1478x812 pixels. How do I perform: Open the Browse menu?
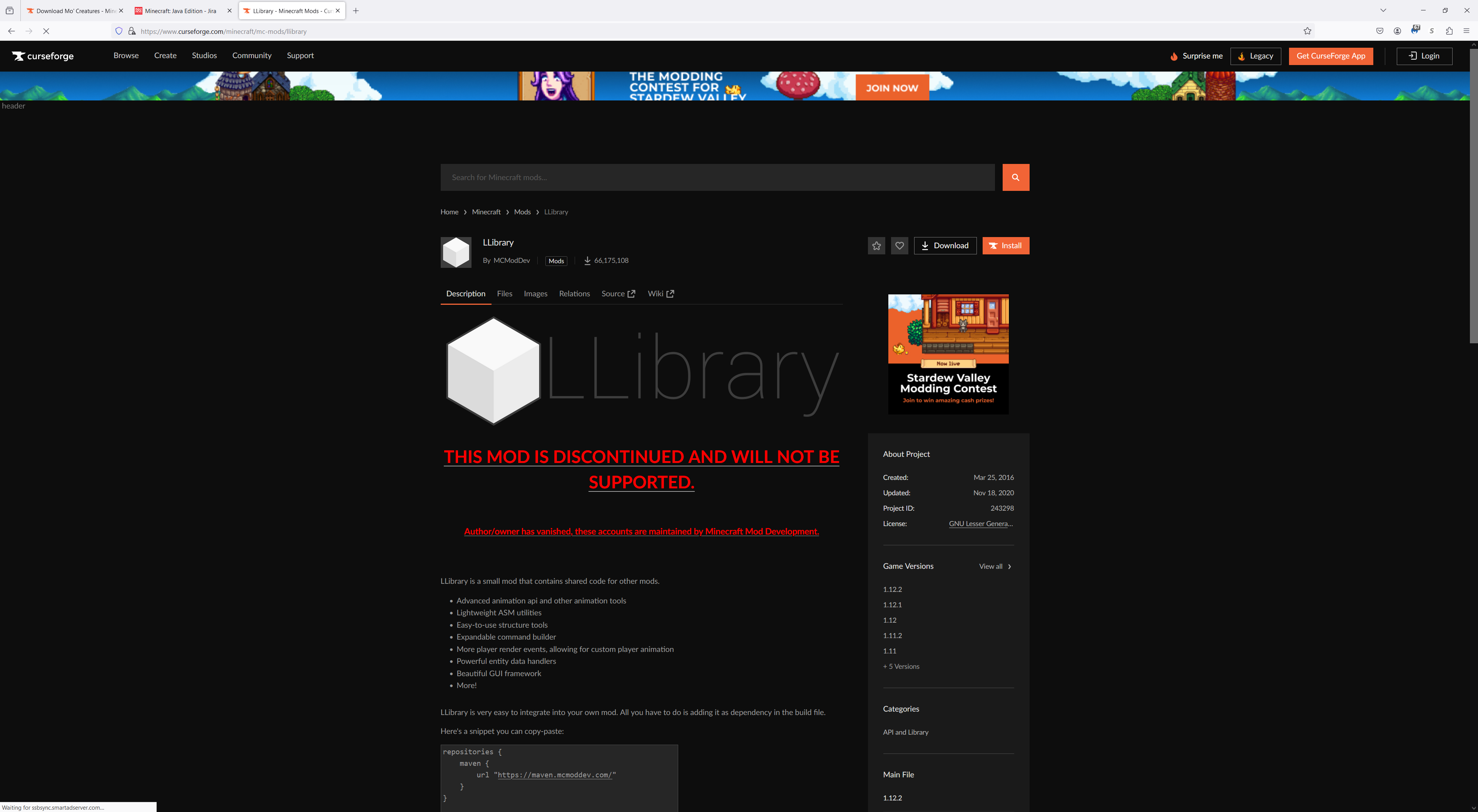point(125,56)
